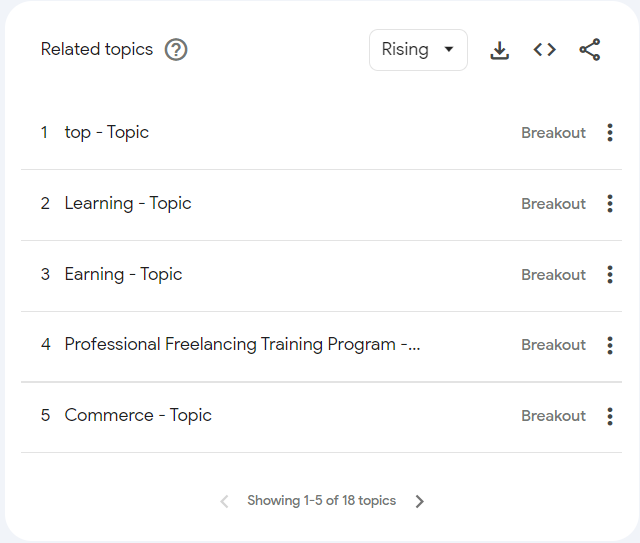Open the embed code icon
Viewport: 640px width, 543px height.
(544, 50)
